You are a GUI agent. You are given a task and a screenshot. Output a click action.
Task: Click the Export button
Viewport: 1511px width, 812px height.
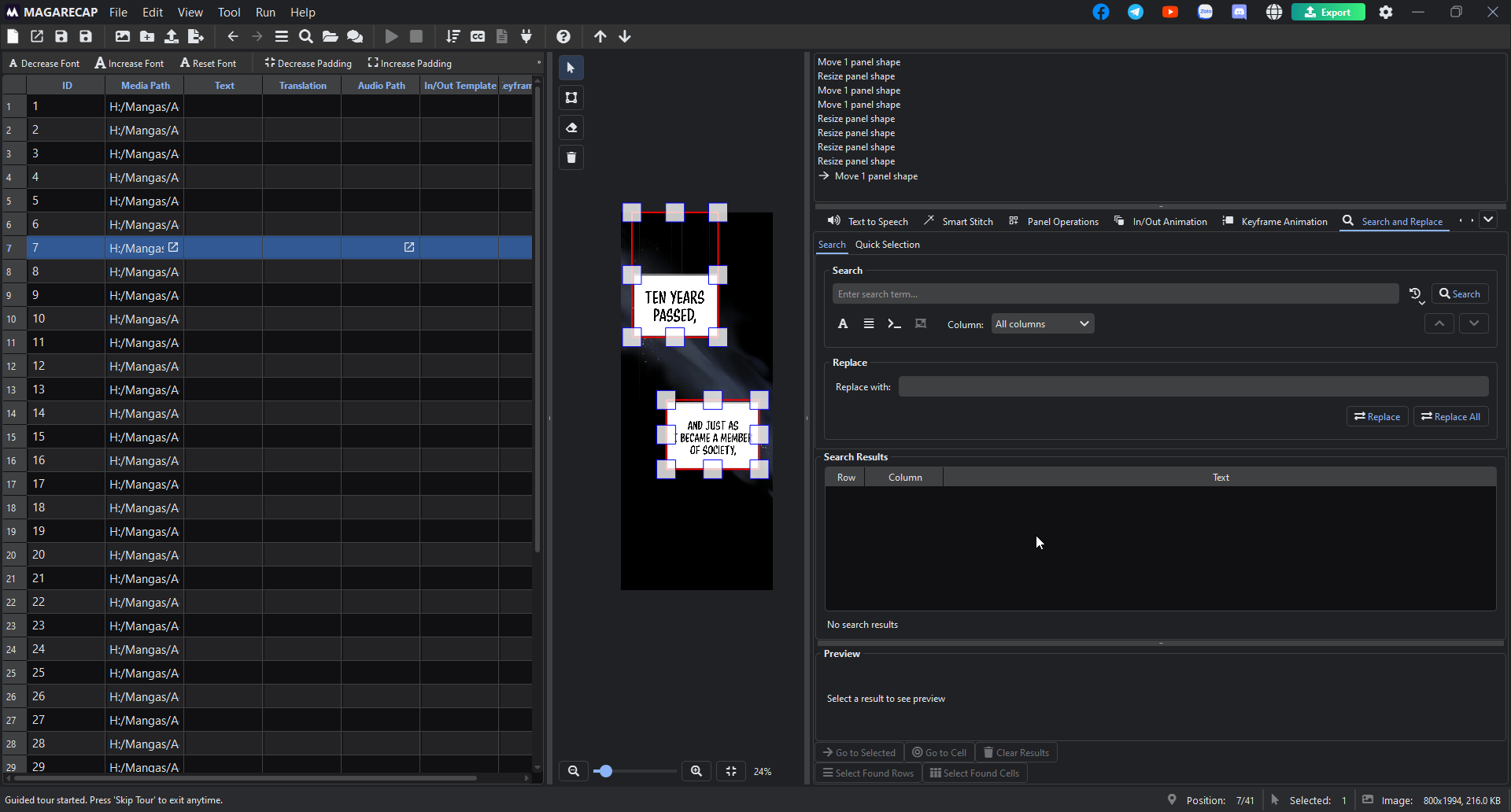(x=1328, y=12)
